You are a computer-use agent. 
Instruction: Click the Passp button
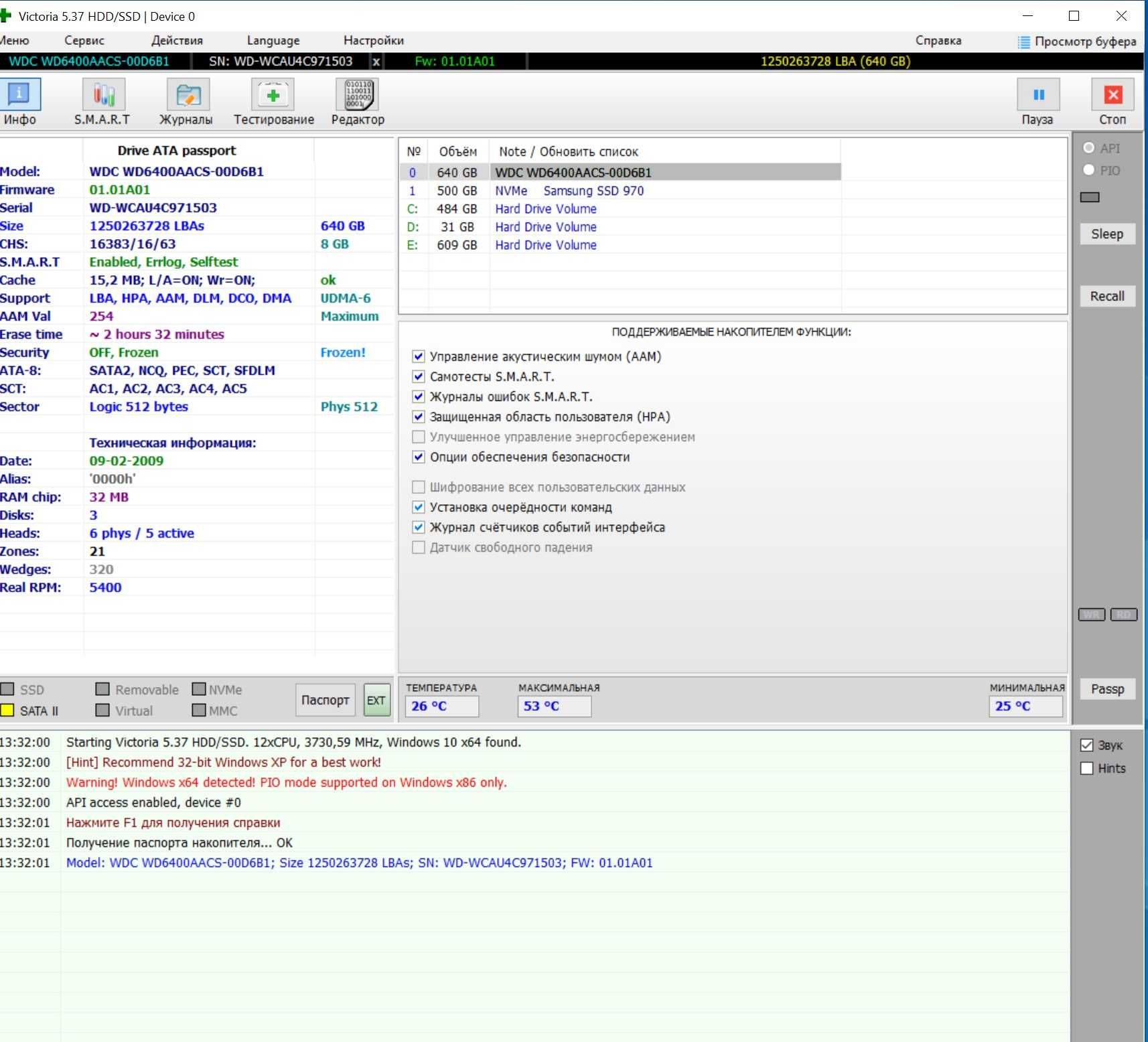(1107, 689)
